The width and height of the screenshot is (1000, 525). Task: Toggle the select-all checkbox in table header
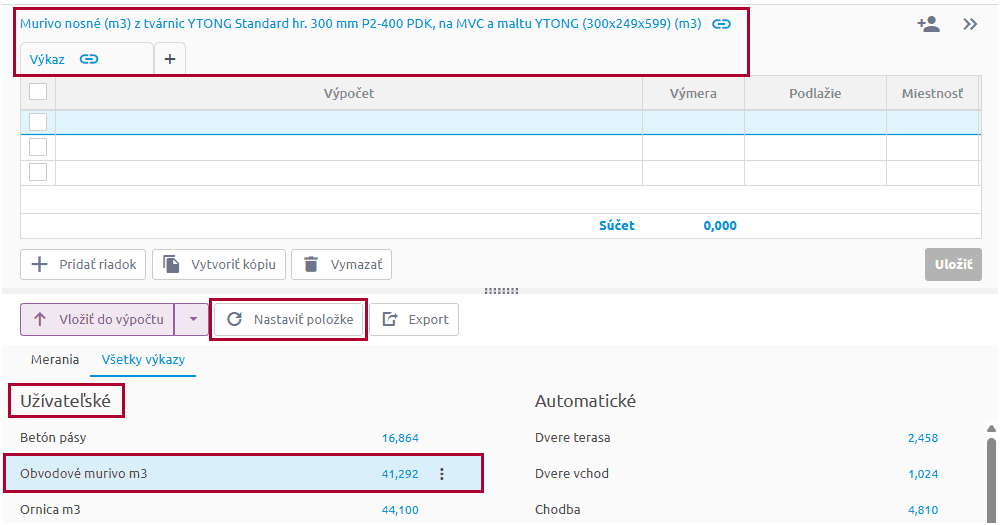(38, 93)
